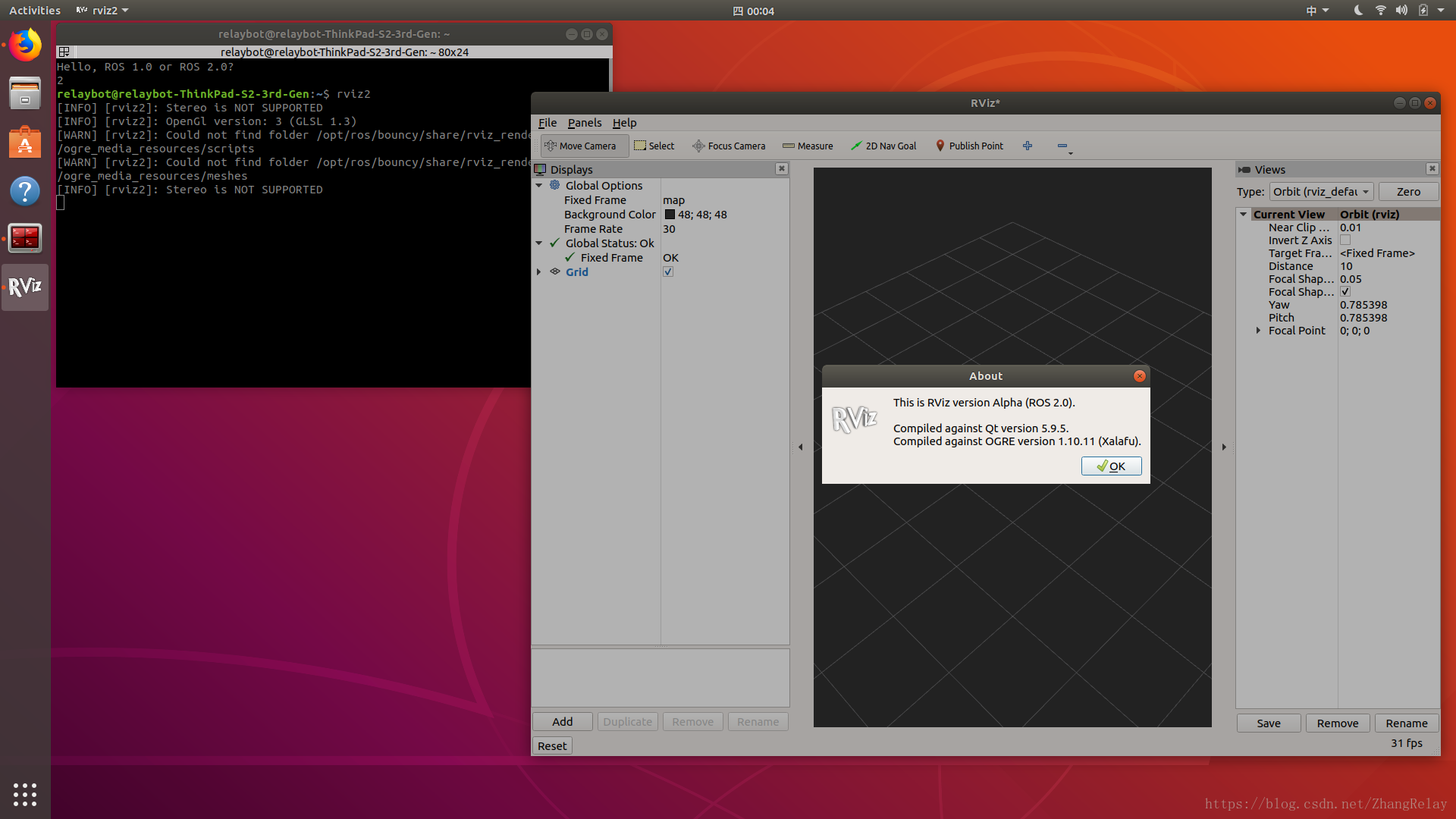
Task: Close the Views panel
Action: point(1432,169)
